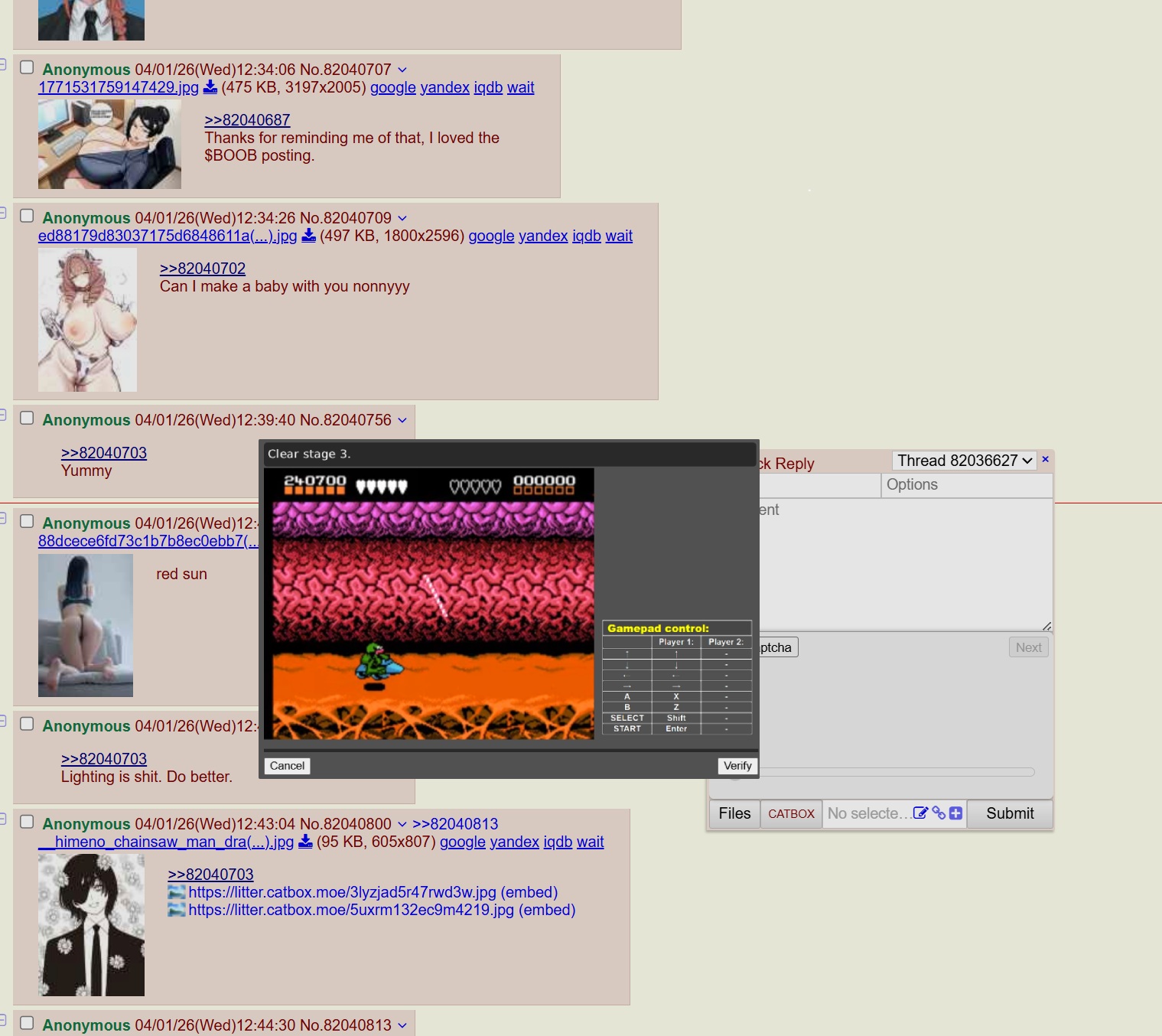Click into the Quick Reply comment box

coord(906,565)
